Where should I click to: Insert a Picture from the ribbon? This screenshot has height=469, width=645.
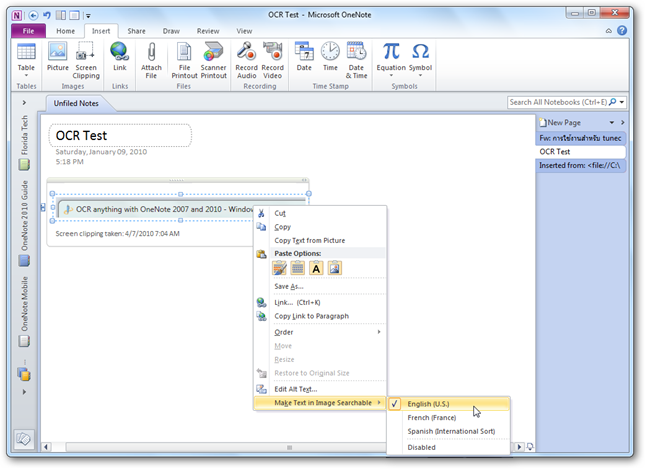(x=58, y=56)
